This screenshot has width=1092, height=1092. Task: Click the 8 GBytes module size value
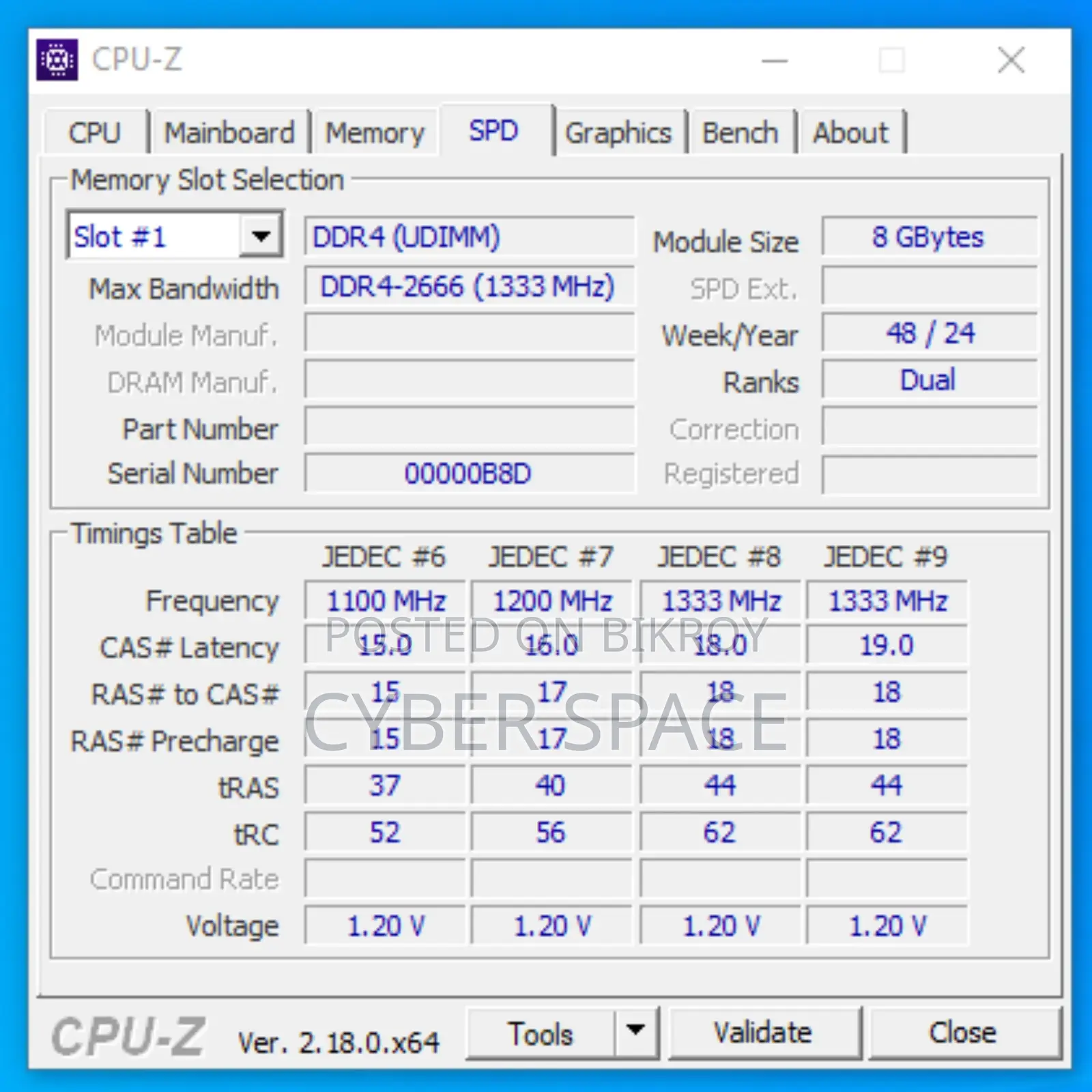pos(929,236)
